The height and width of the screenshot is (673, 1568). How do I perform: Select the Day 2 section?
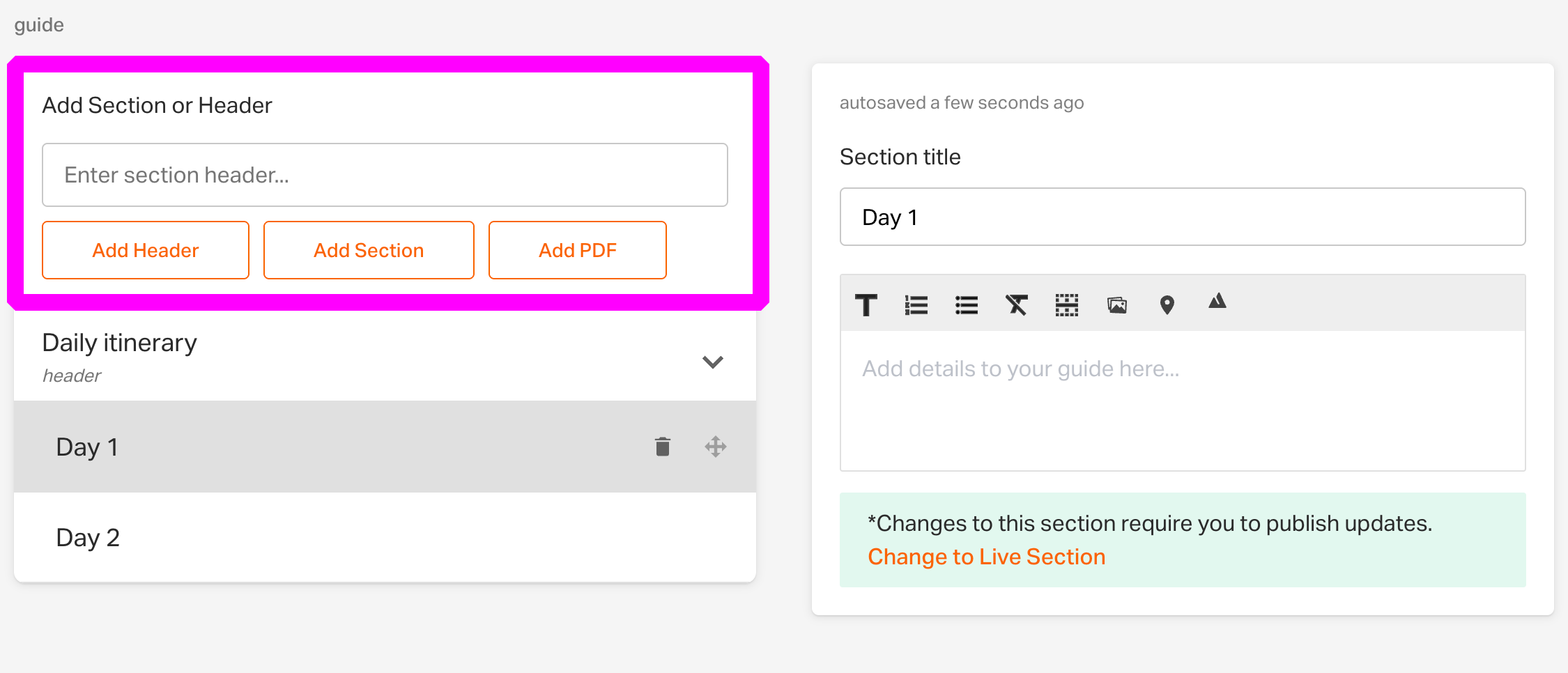[385, 537]
